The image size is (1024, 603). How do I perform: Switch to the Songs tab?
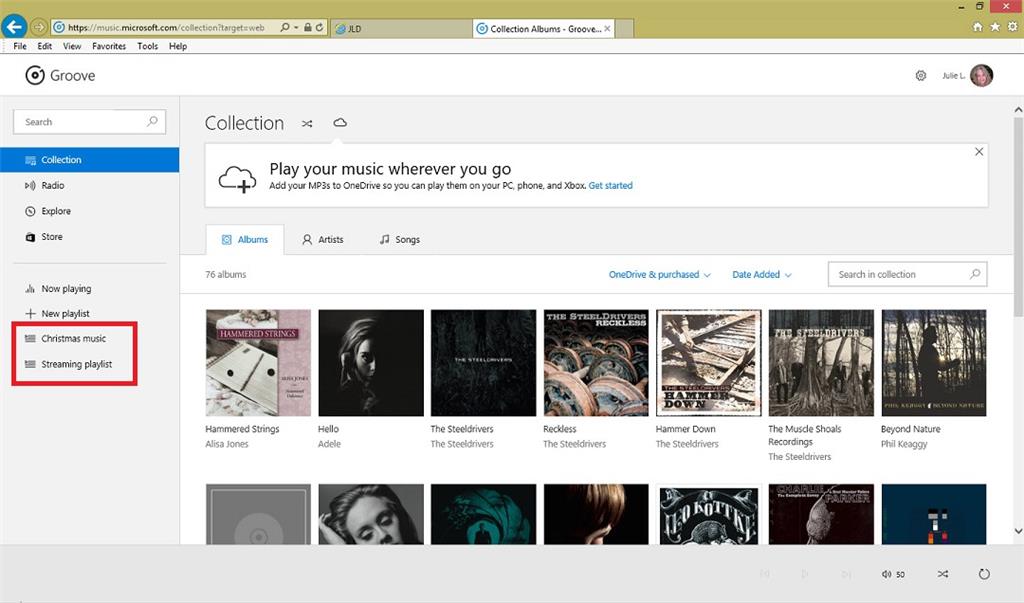tap(400, 240)
